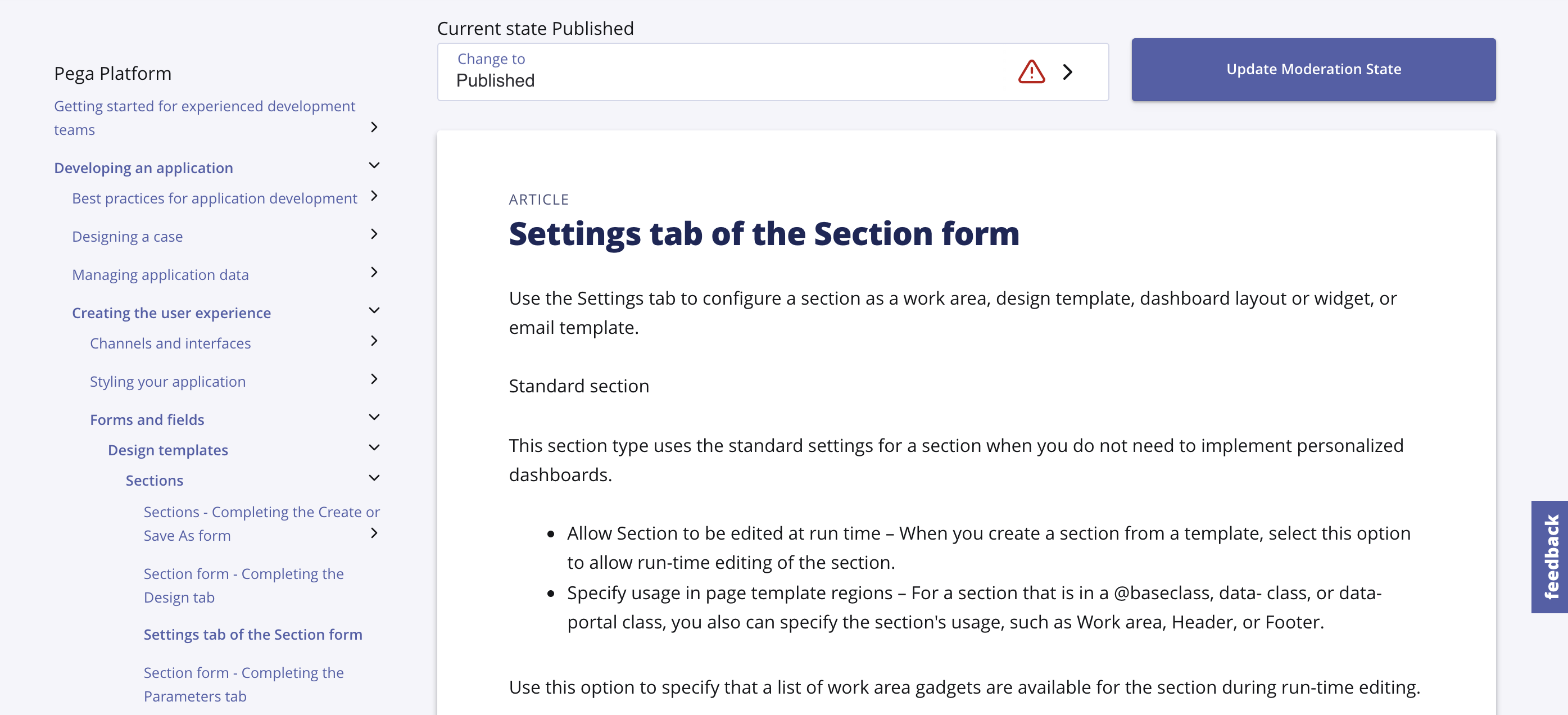Open Section form - Completing the Parameters tab
This screenshot has height=715, width=1568.
(x=243, y=684)
